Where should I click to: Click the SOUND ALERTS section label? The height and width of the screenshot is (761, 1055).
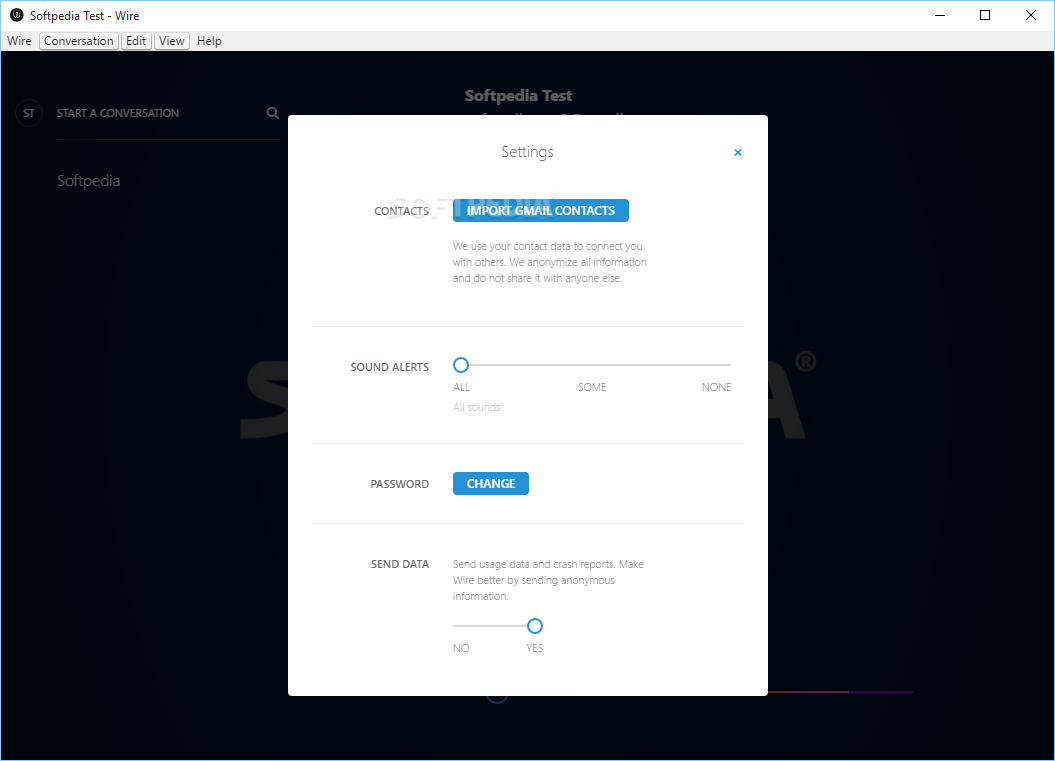[390, 367]
